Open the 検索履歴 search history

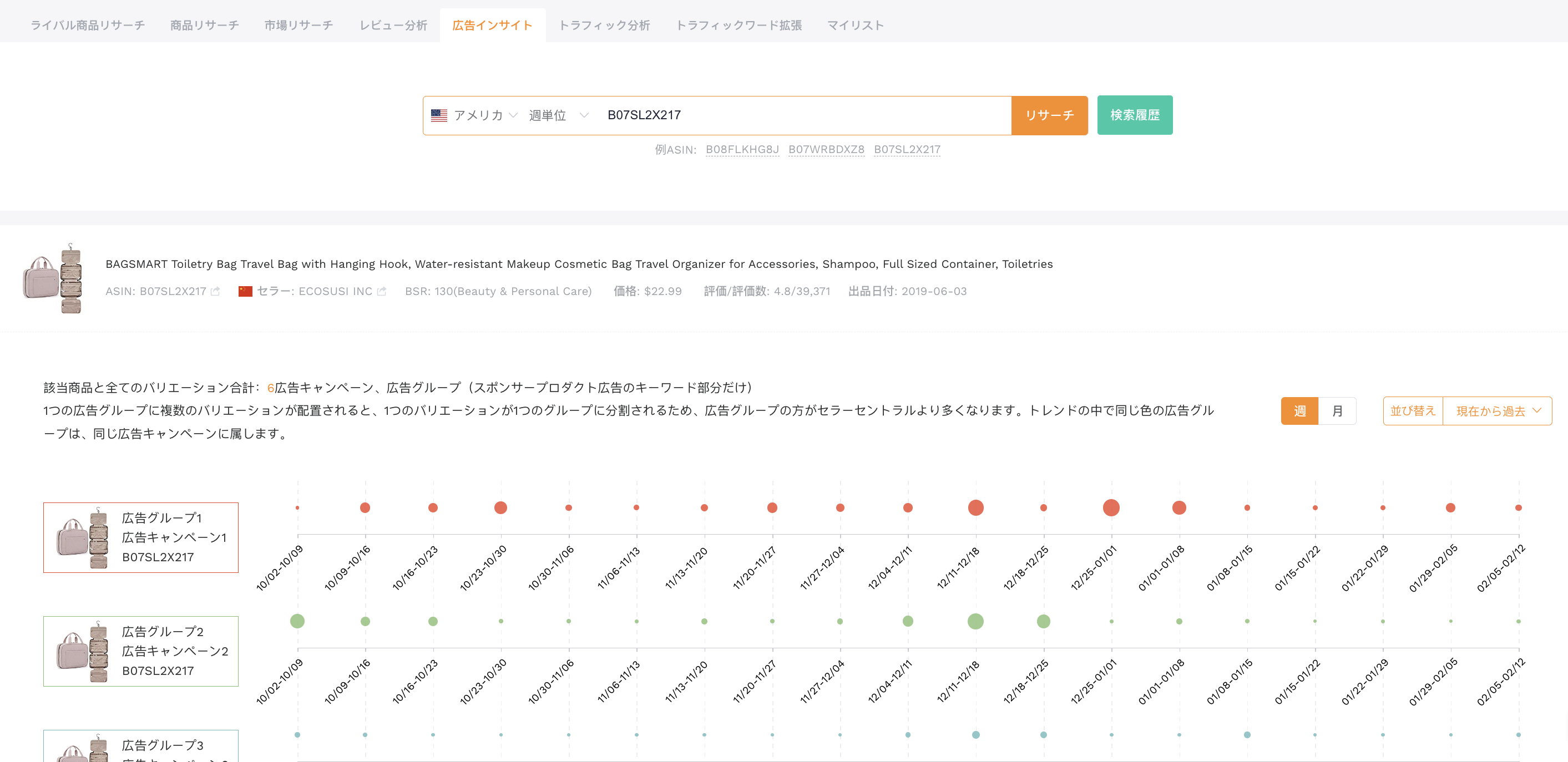click(x=1135, y=115)
